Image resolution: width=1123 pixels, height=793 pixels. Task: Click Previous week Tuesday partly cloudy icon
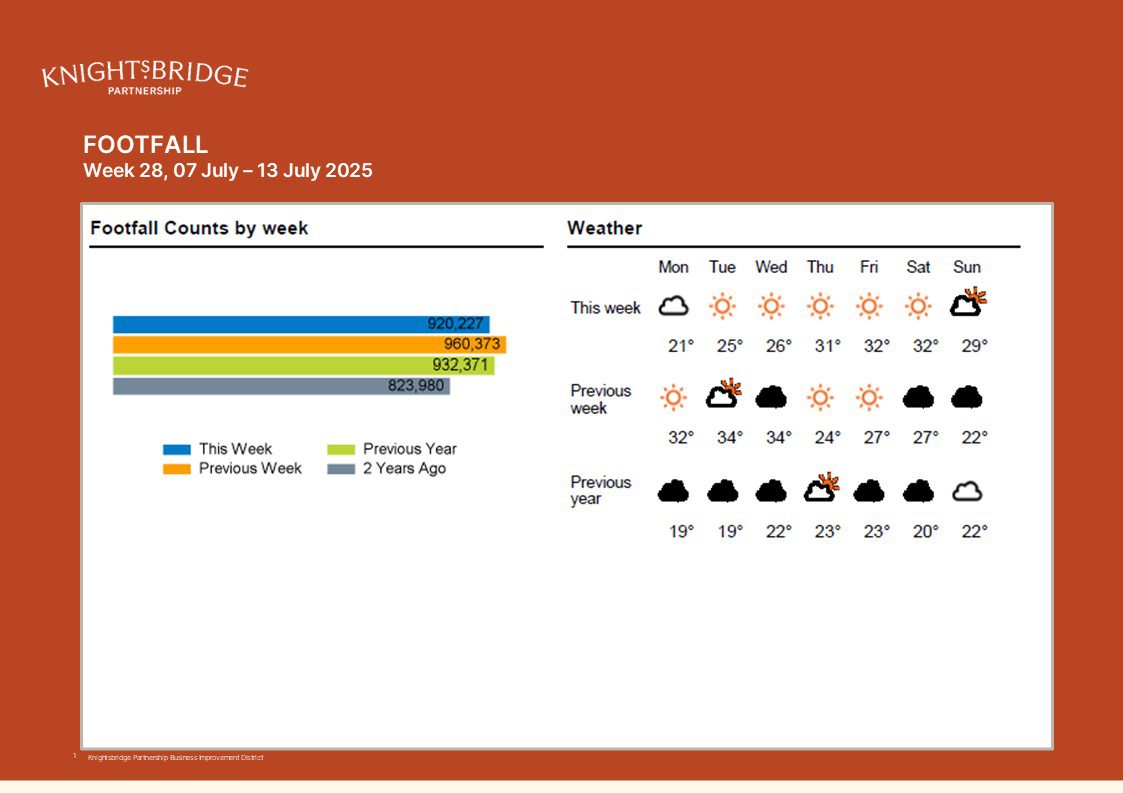point(723,394)
